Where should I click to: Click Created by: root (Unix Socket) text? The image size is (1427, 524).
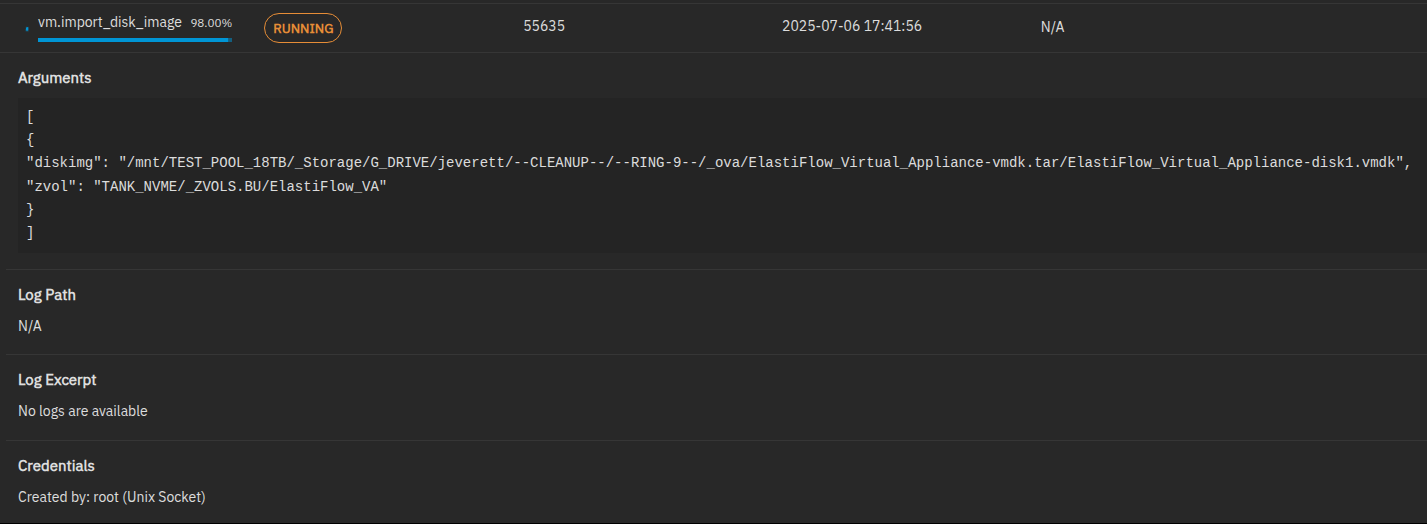112,497
